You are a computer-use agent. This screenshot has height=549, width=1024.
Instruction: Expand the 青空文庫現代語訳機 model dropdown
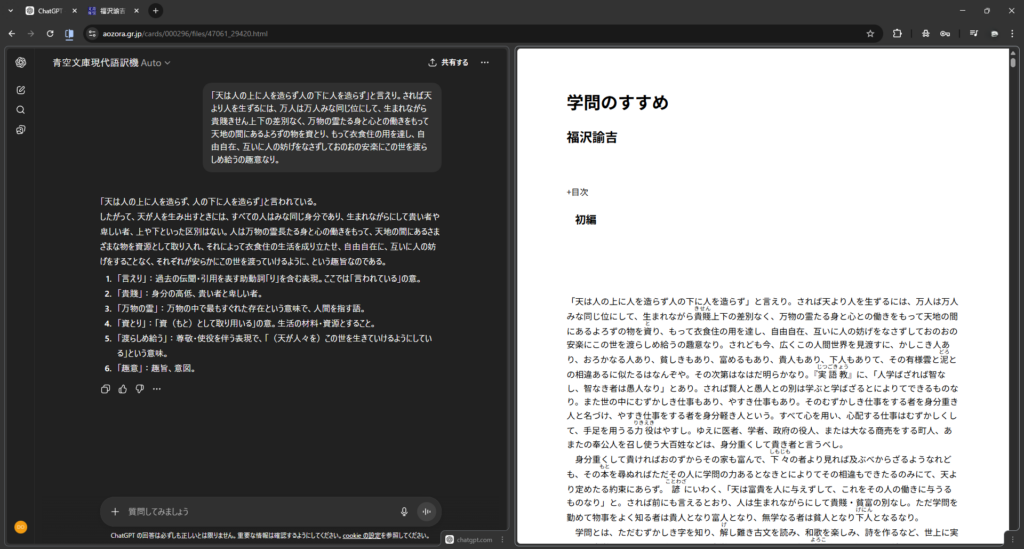[x=111, y=62]
